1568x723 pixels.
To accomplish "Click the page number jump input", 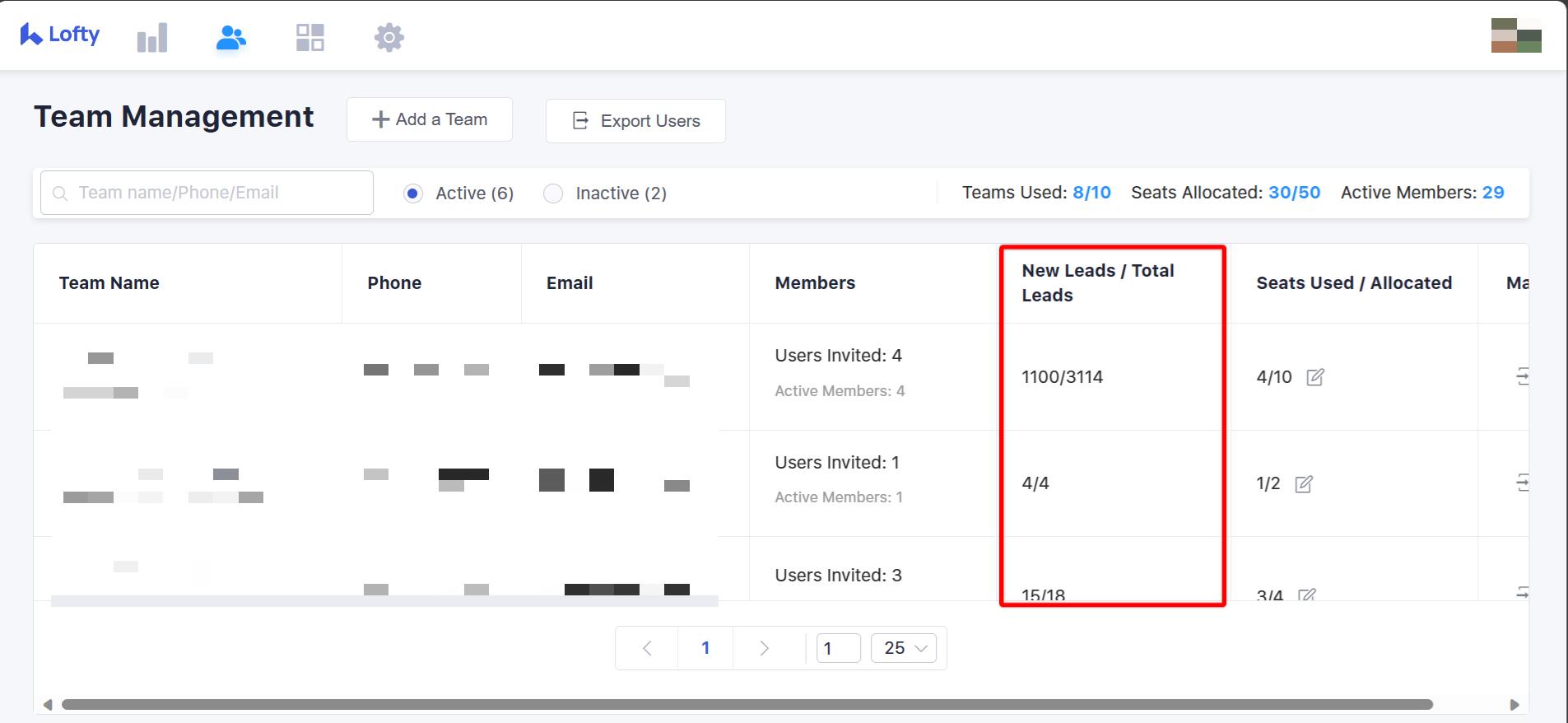I will point(838,648).
